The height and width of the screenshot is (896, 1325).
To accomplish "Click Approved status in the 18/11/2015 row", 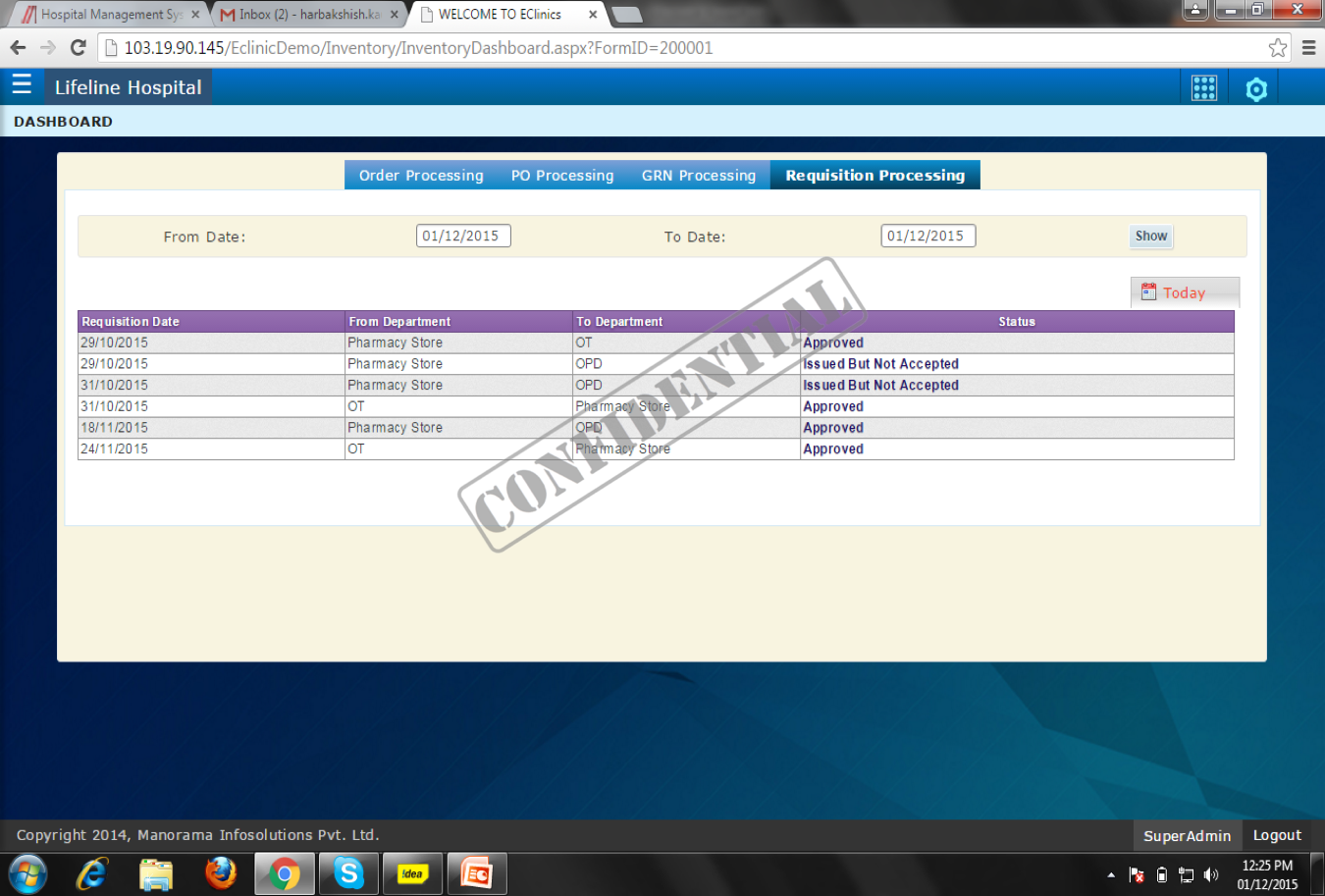I will tap(833, 428).
